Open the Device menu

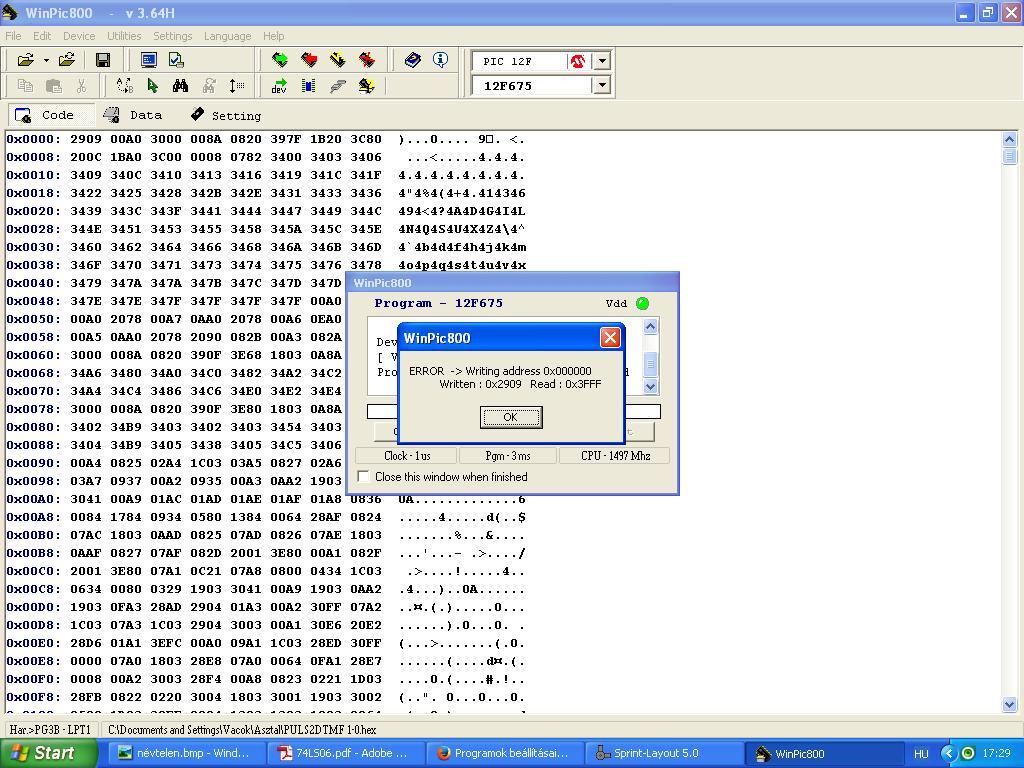[79, 36]
